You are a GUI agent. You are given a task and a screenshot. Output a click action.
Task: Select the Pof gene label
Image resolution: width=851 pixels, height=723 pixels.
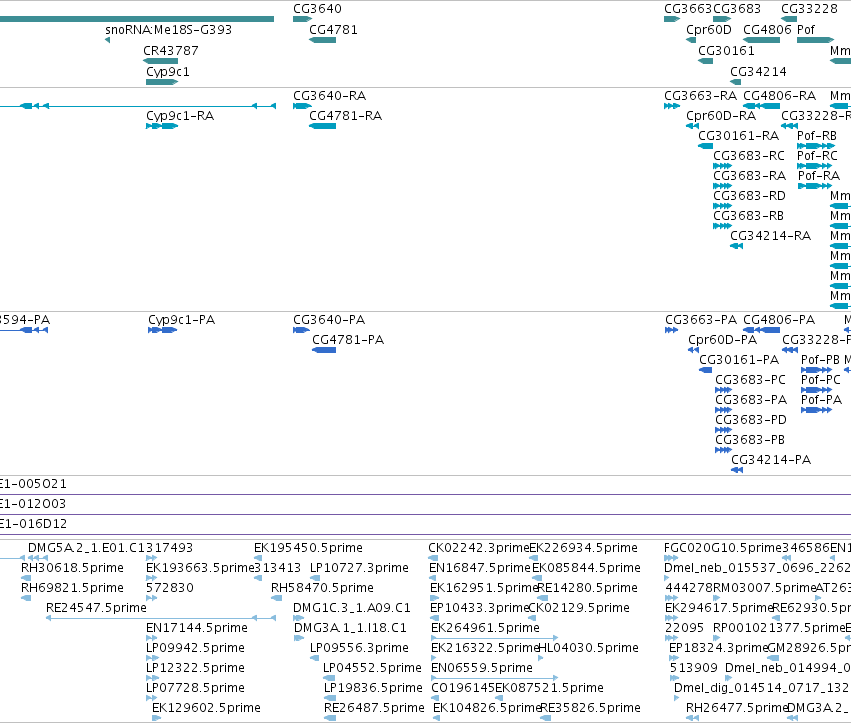[806, 30]
